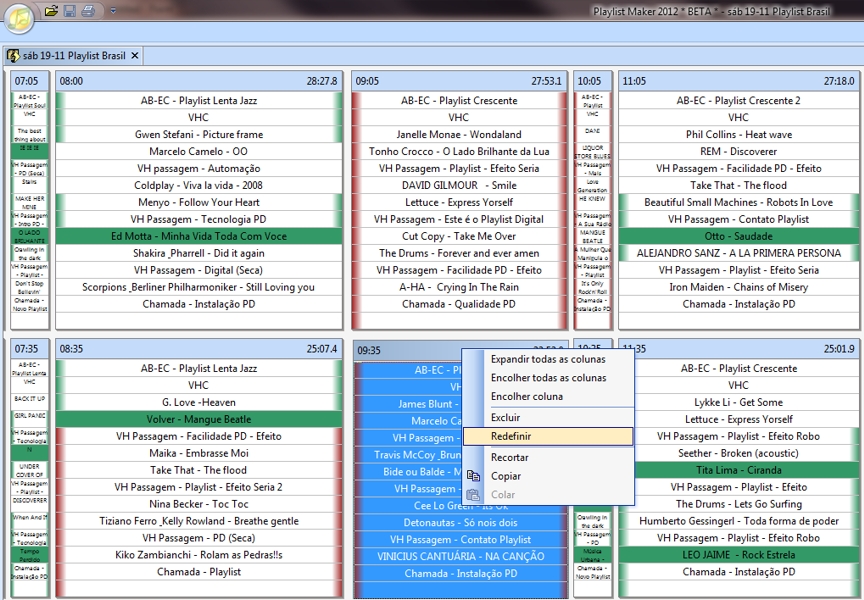The image size is (864, 600).
Task: Select Encolher coluna in the context menu
Action: (548, 397)
